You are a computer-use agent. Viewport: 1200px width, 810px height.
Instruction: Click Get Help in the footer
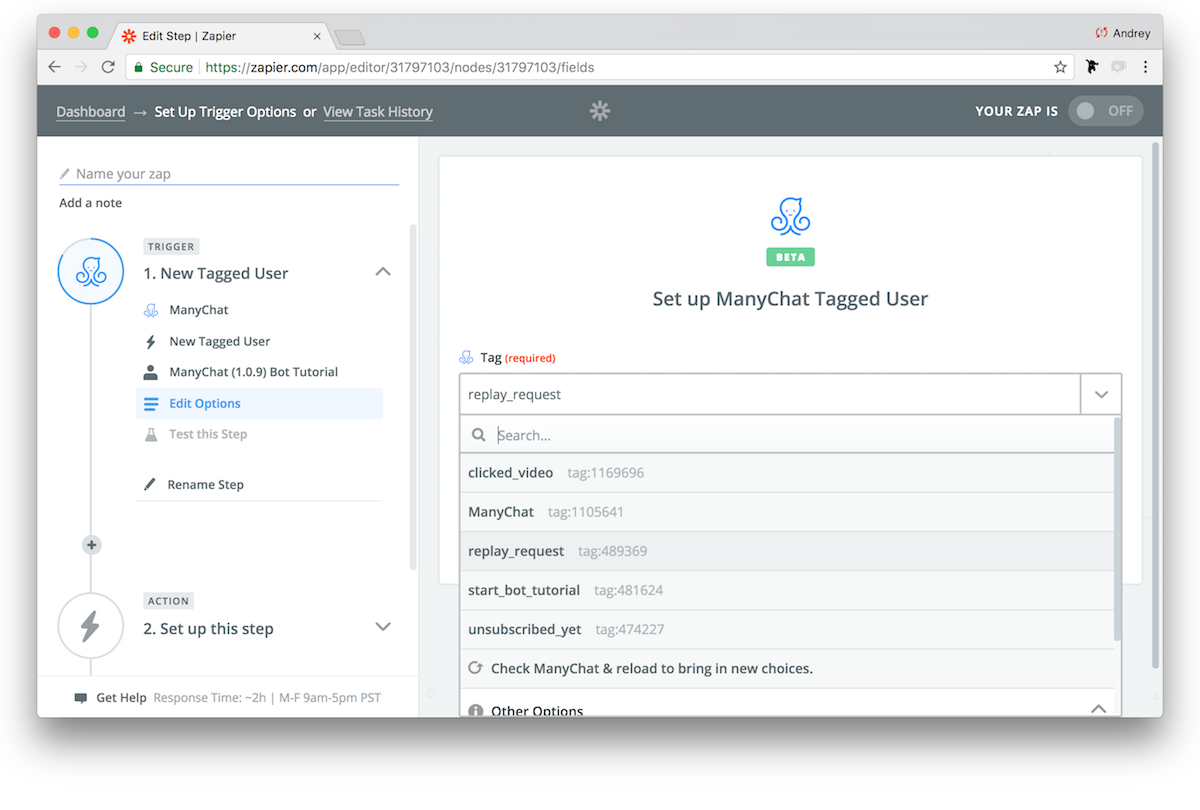121,698
